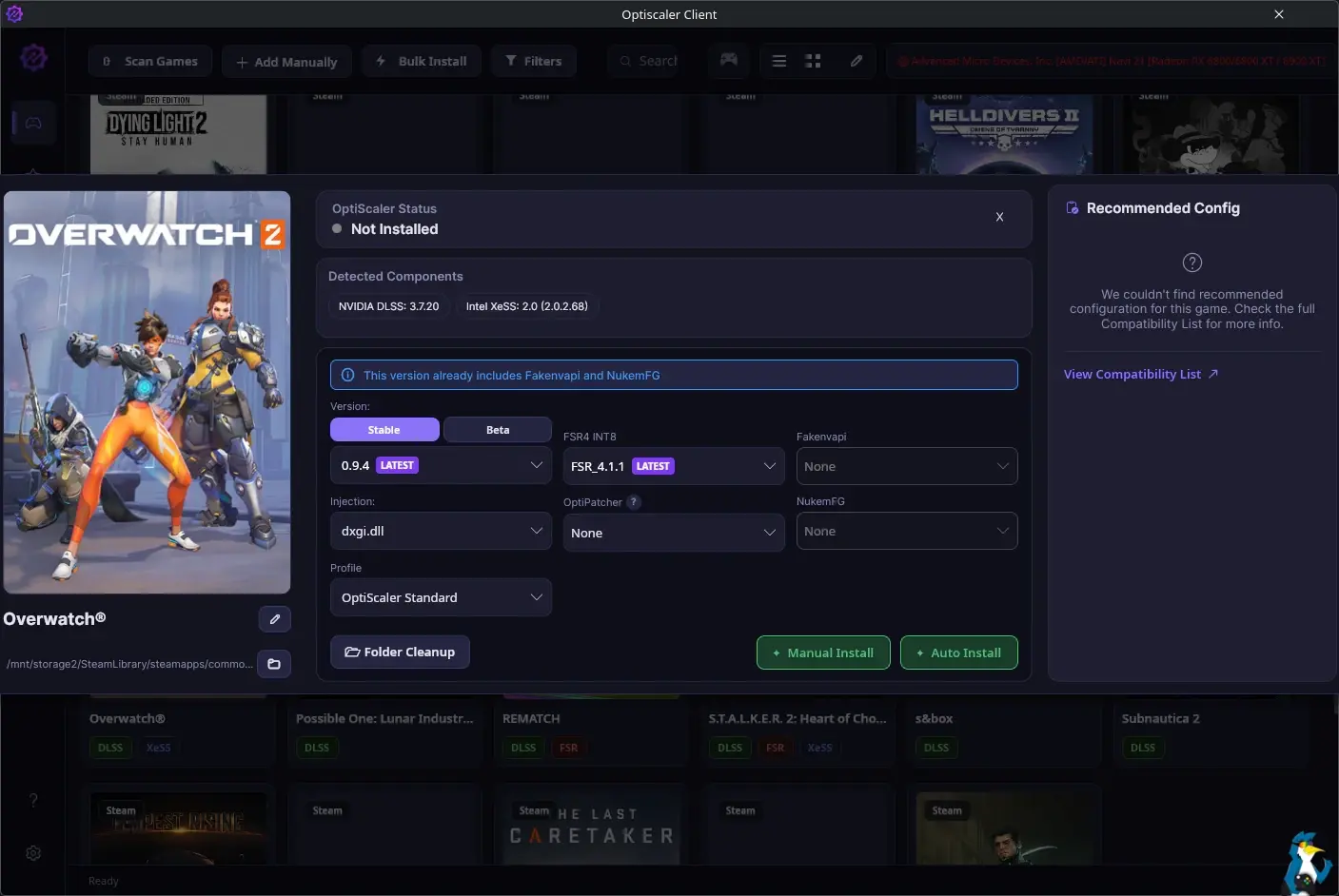Open the View Compatibility List link
The image size is (1339, 896).
[1141, 374]
